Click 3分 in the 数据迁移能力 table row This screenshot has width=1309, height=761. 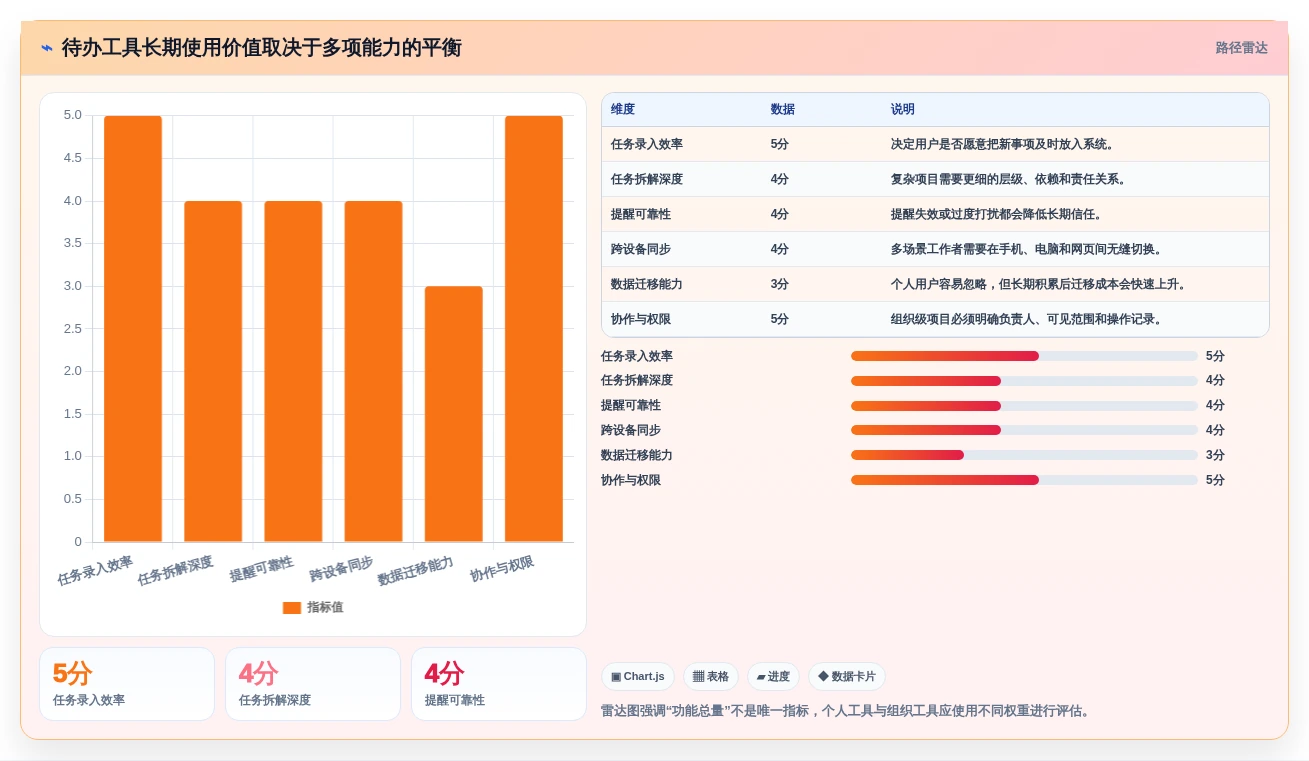780,284
